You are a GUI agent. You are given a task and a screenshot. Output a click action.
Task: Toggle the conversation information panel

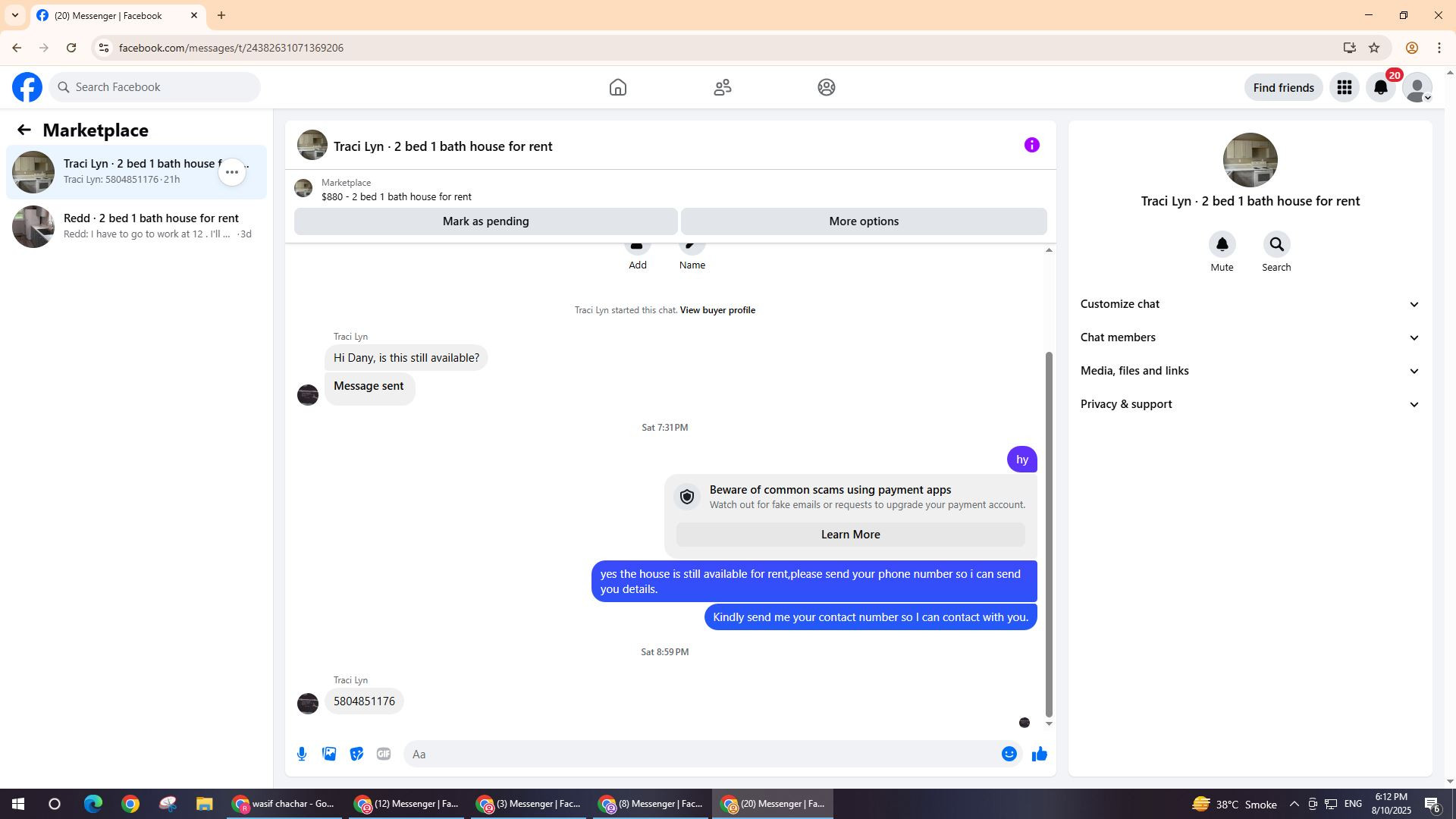coord(1031,145)
